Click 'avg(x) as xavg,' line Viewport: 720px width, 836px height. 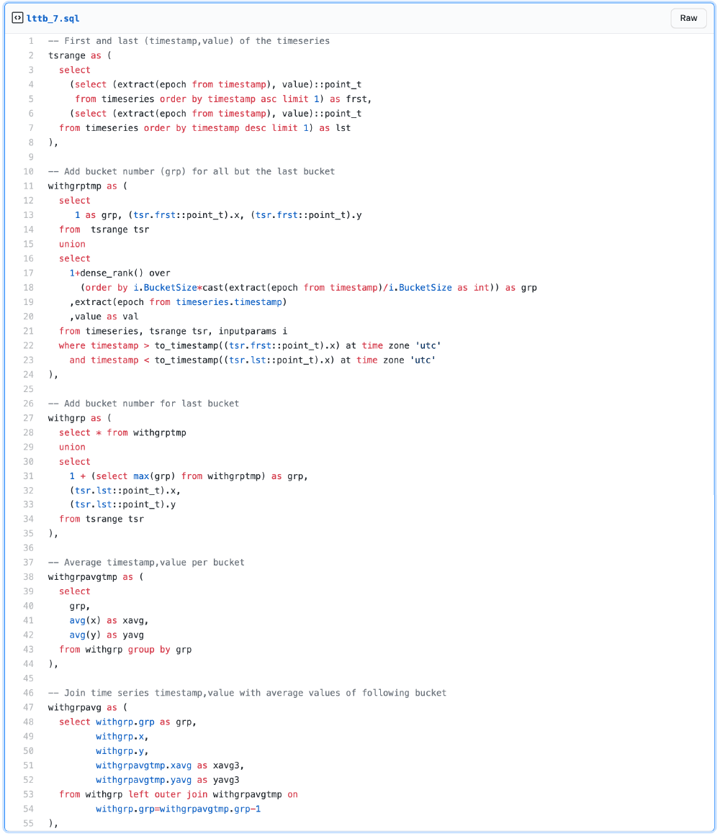coord(109,621)
